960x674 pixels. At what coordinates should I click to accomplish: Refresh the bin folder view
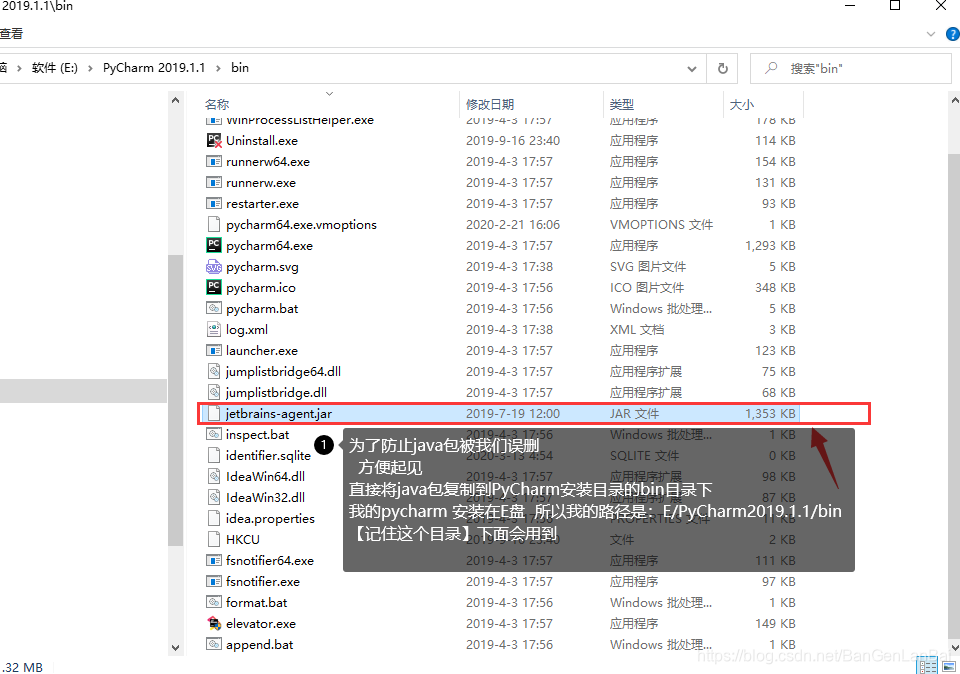722,69
